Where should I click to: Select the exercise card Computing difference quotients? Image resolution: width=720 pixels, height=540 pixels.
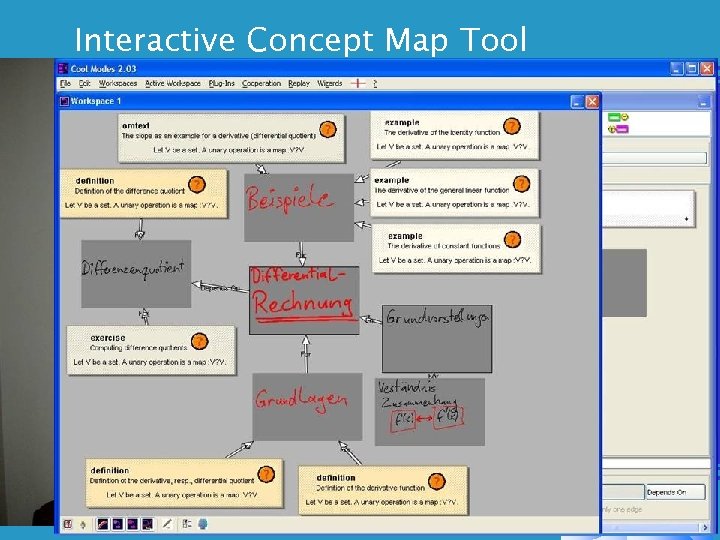151,350
